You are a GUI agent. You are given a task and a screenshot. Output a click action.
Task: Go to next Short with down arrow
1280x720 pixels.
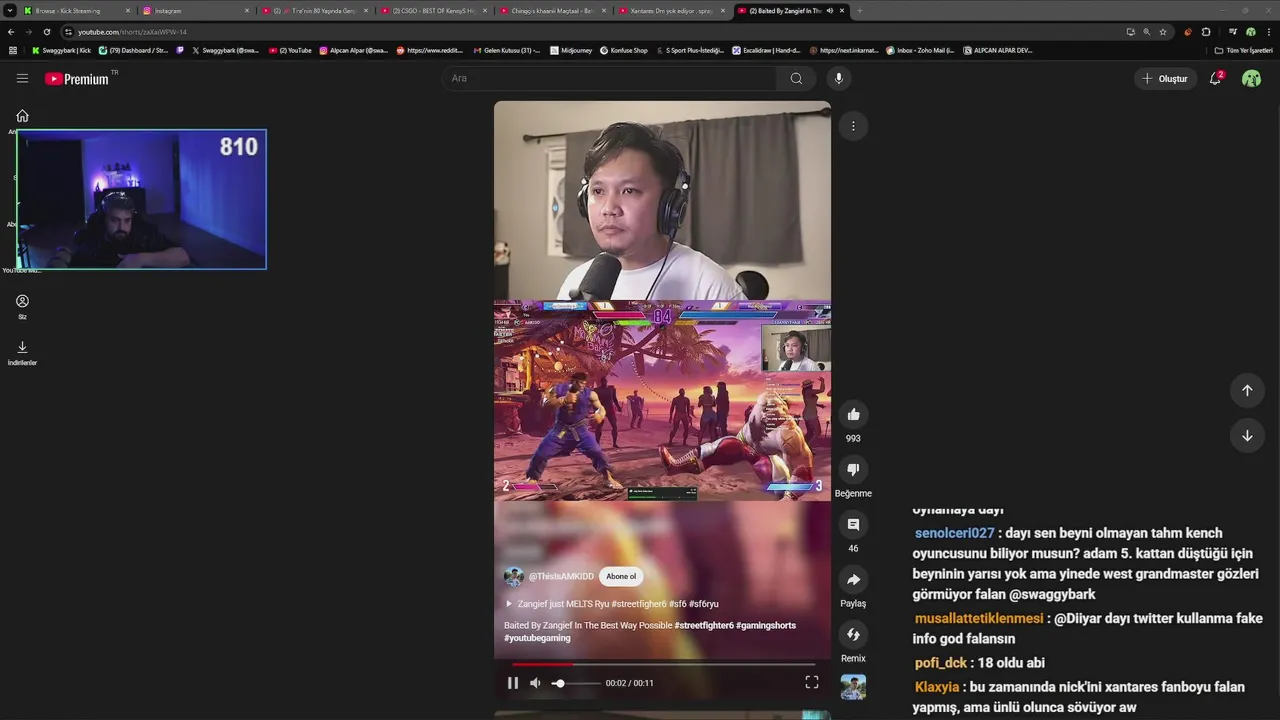(x=1247, y=436)
